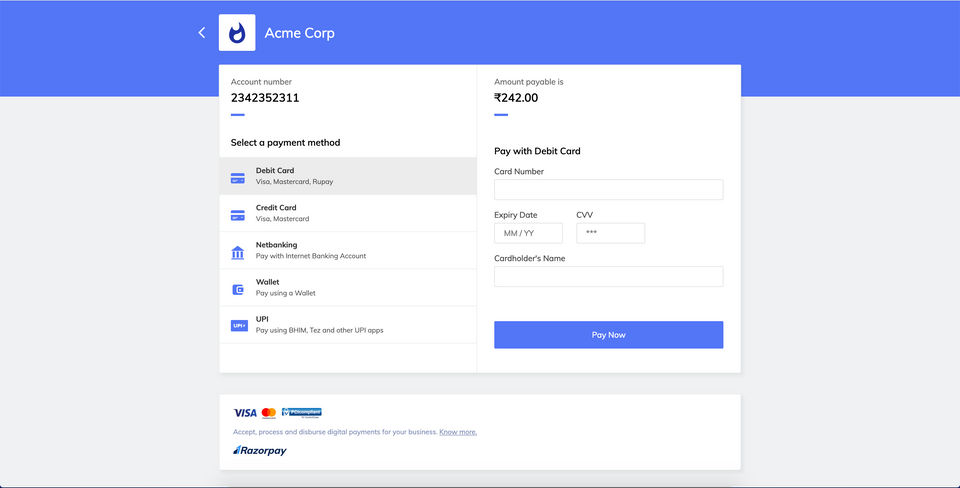Click into the CVV input box
960x488 pixels.
coord(610,233)
